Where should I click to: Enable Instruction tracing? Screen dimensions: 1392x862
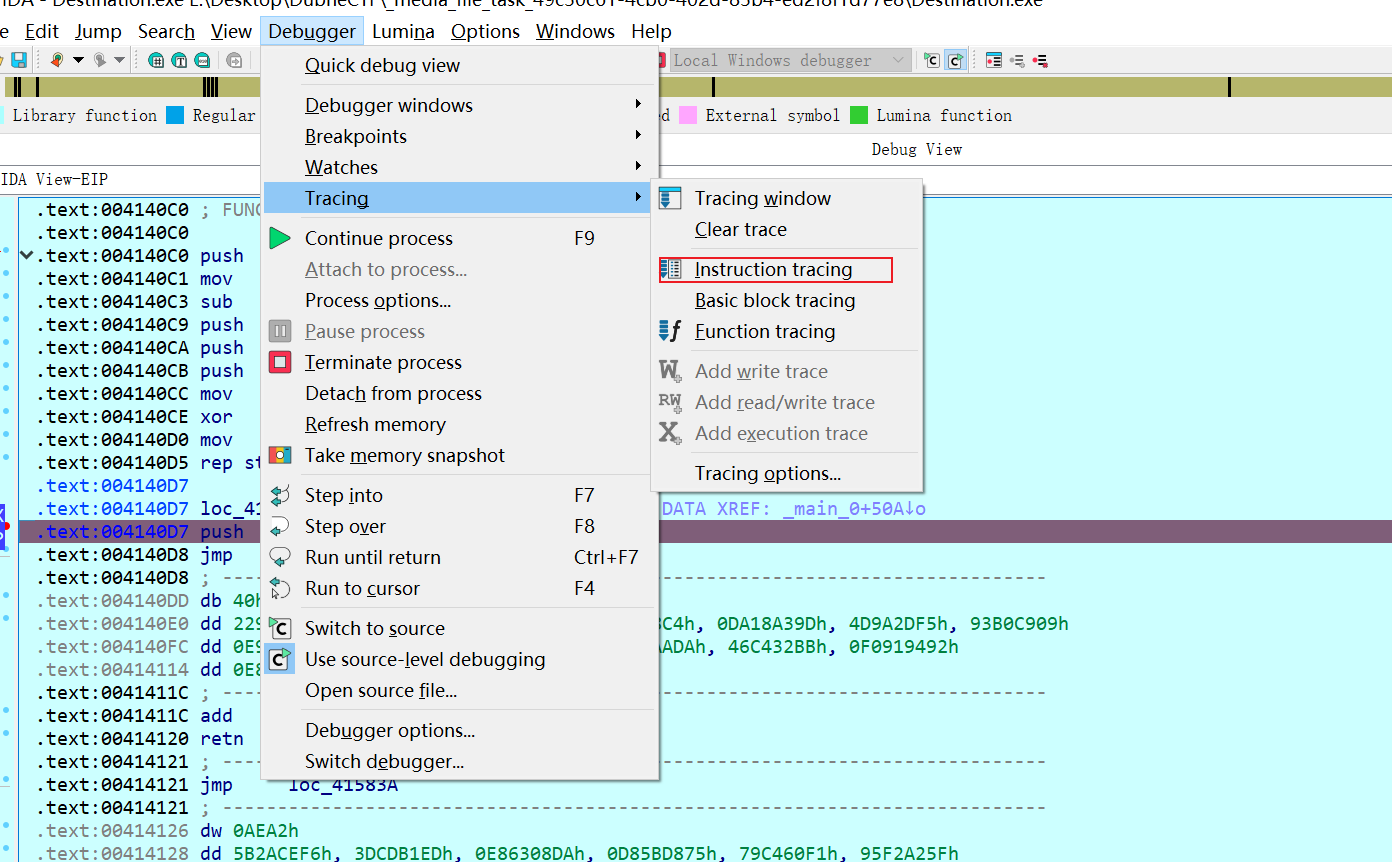tap(773, 270)
